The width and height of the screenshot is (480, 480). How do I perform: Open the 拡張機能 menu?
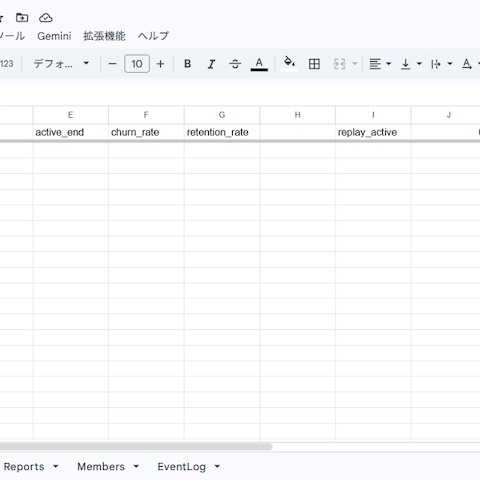pyautogui.click(x=104, y=36)
